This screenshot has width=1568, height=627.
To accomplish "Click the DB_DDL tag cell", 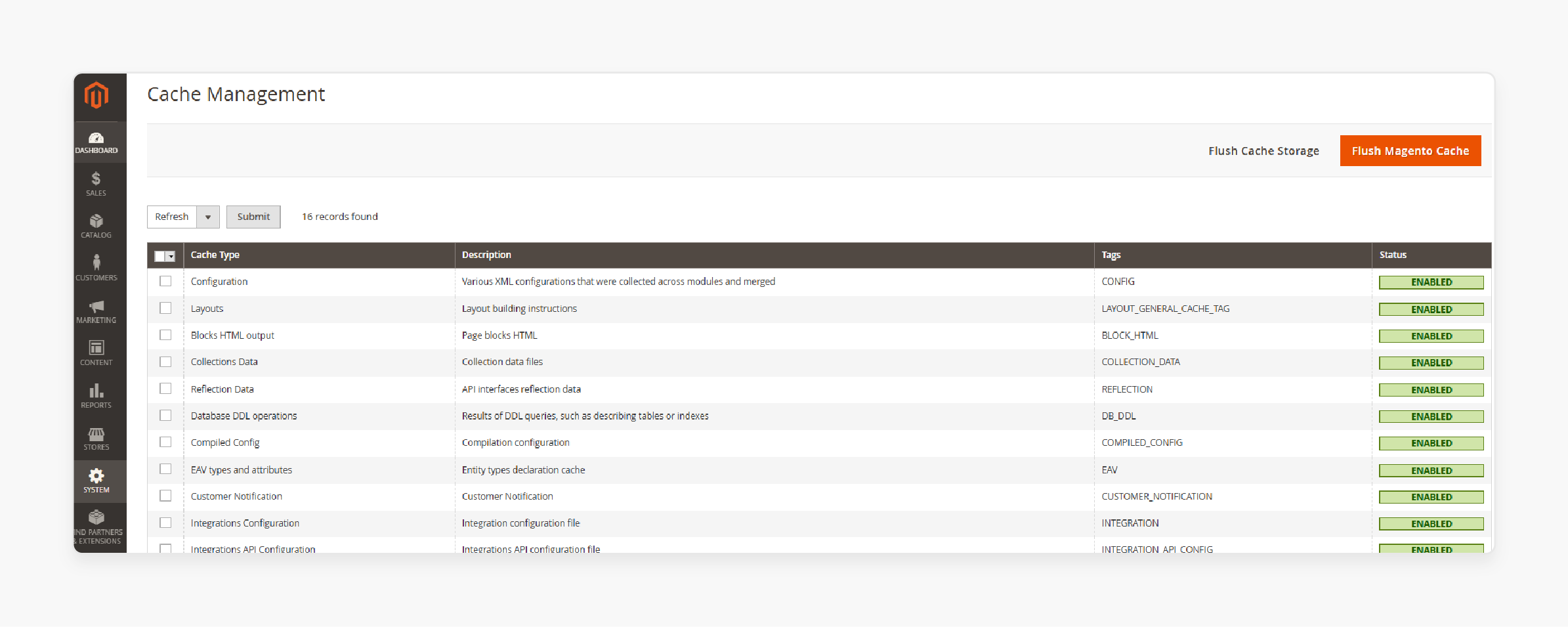I will click(1118, 416).
